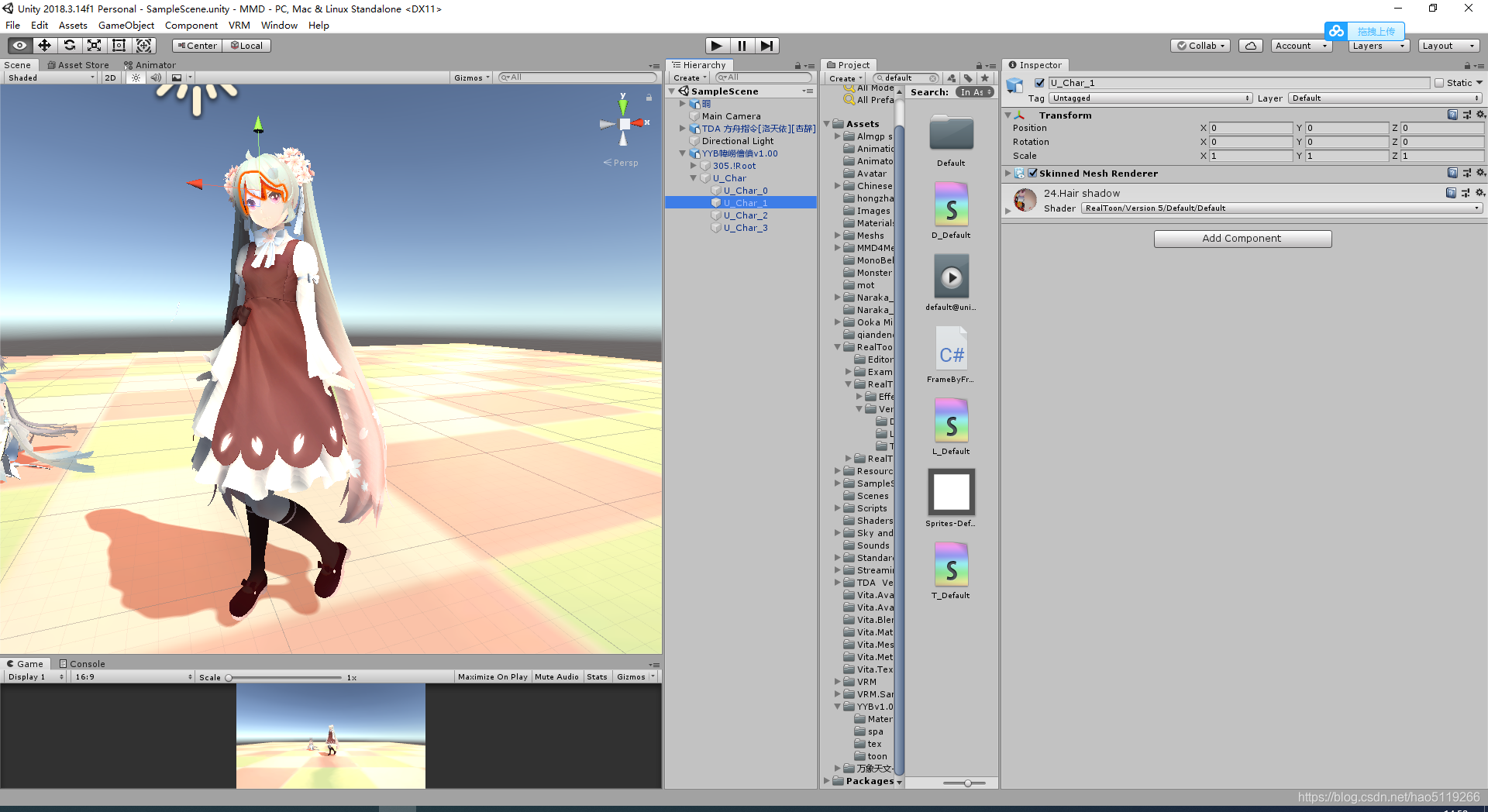
Task: Click the Add Component button
Action: 1242,238
